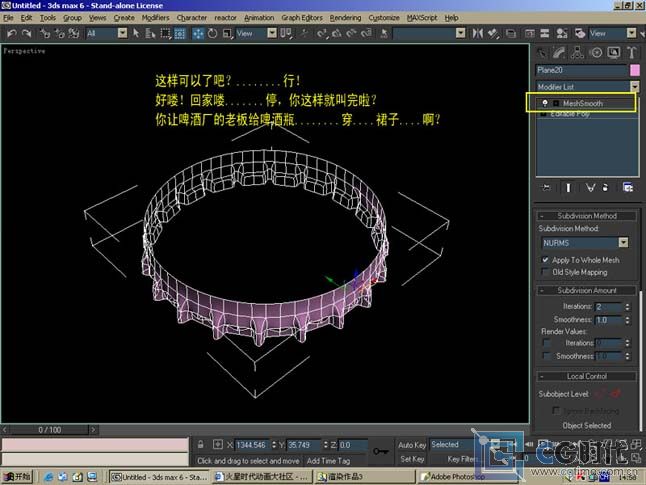Toggle MeshSmooth modifier lightbulb
The width and height of the screenshot is (646, 485).
tap(545, 103)
